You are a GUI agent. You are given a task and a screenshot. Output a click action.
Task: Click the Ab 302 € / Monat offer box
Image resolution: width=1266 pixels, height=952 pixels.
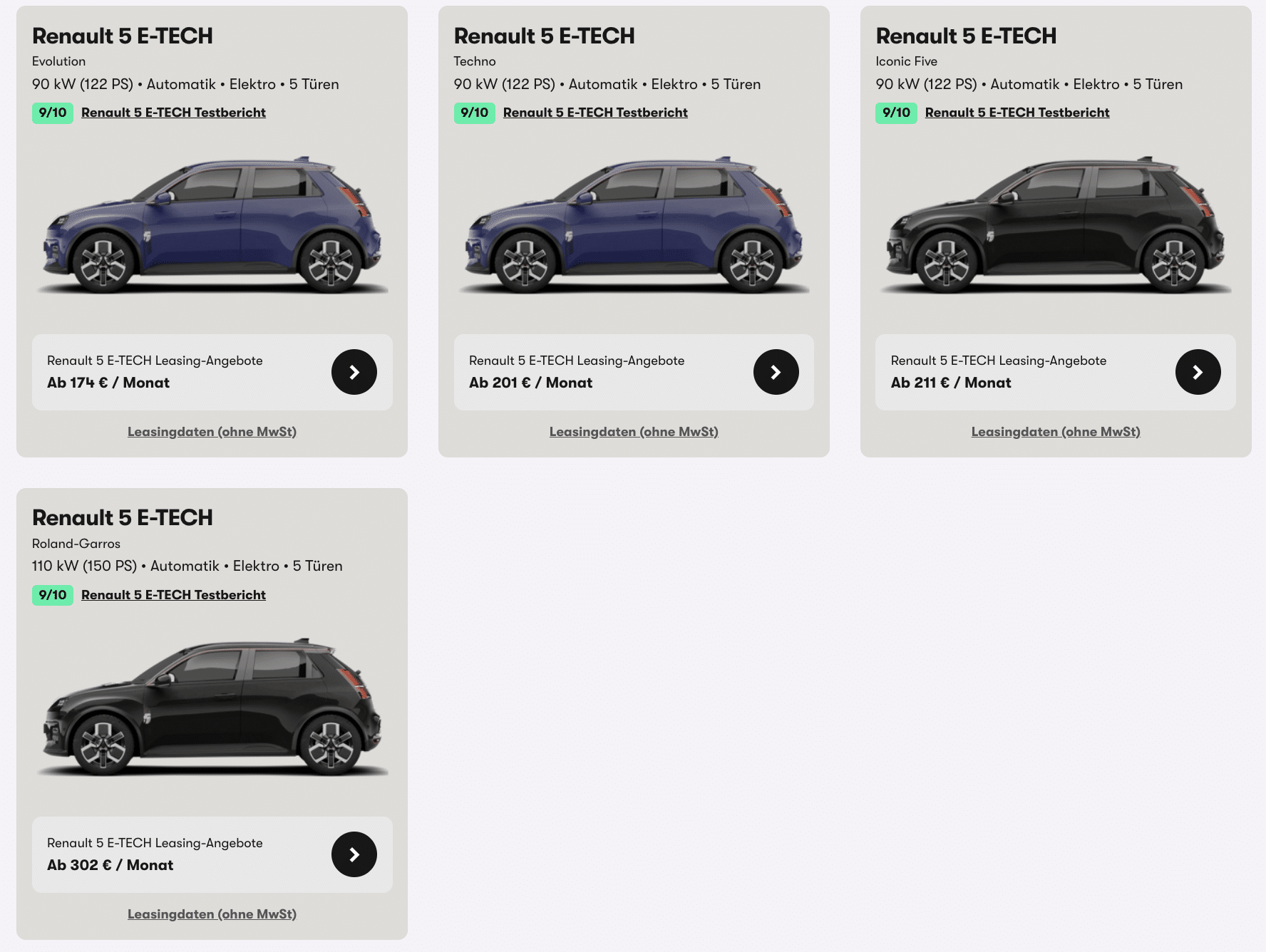coord(212,854)
